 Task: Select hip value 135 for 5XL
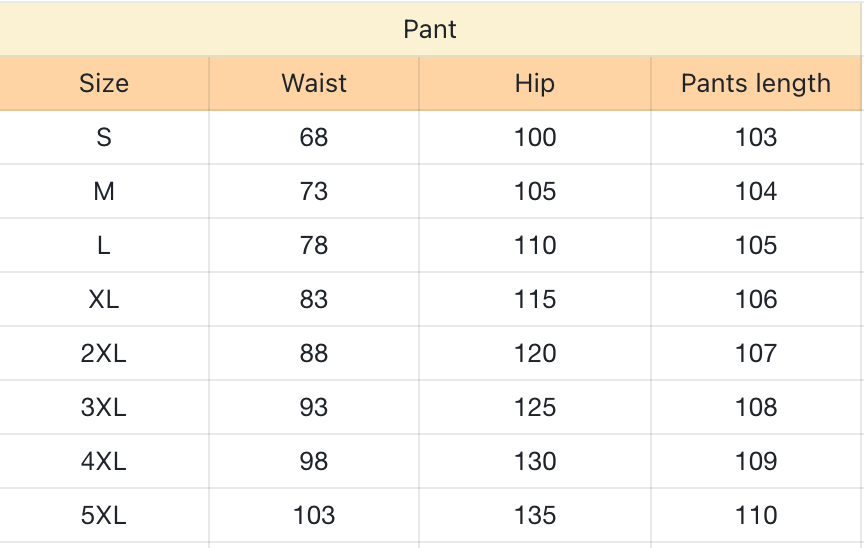click(x=535, y=515)
